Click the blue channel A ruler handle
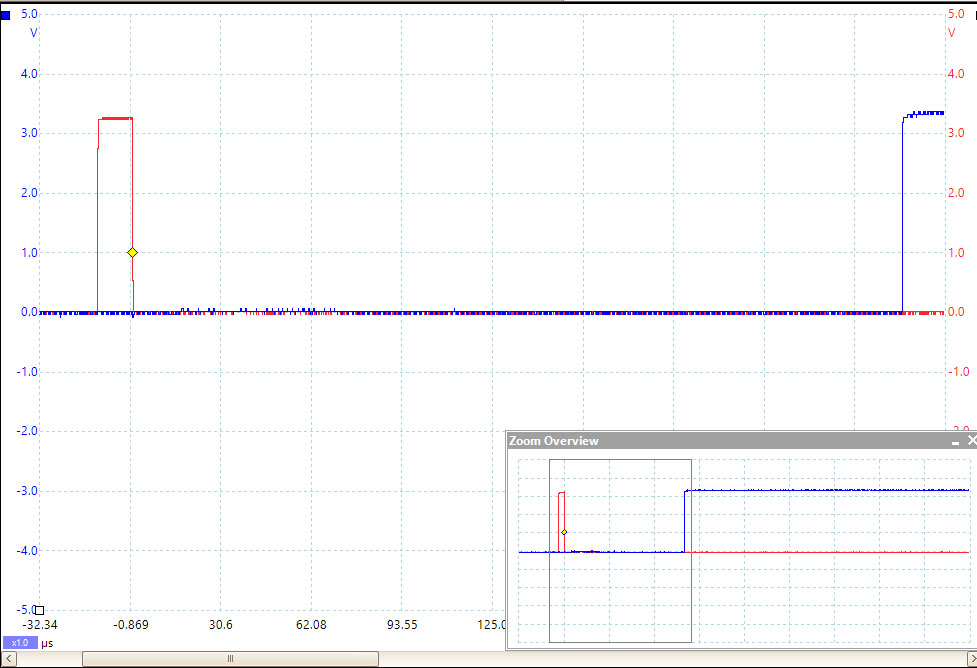The height and width of the screenshot is (668, 977). pyautogui.click(x=6, y=15)
